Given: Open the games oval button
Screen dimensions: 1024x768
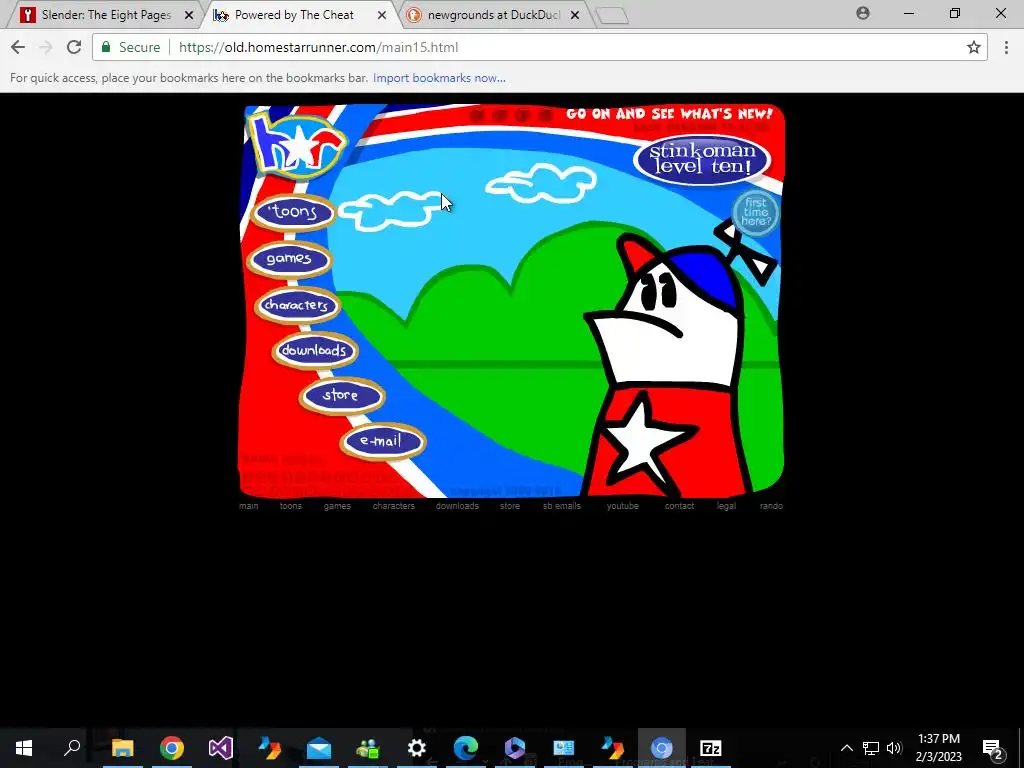Looking at the screenshot, I should (289, 259).
